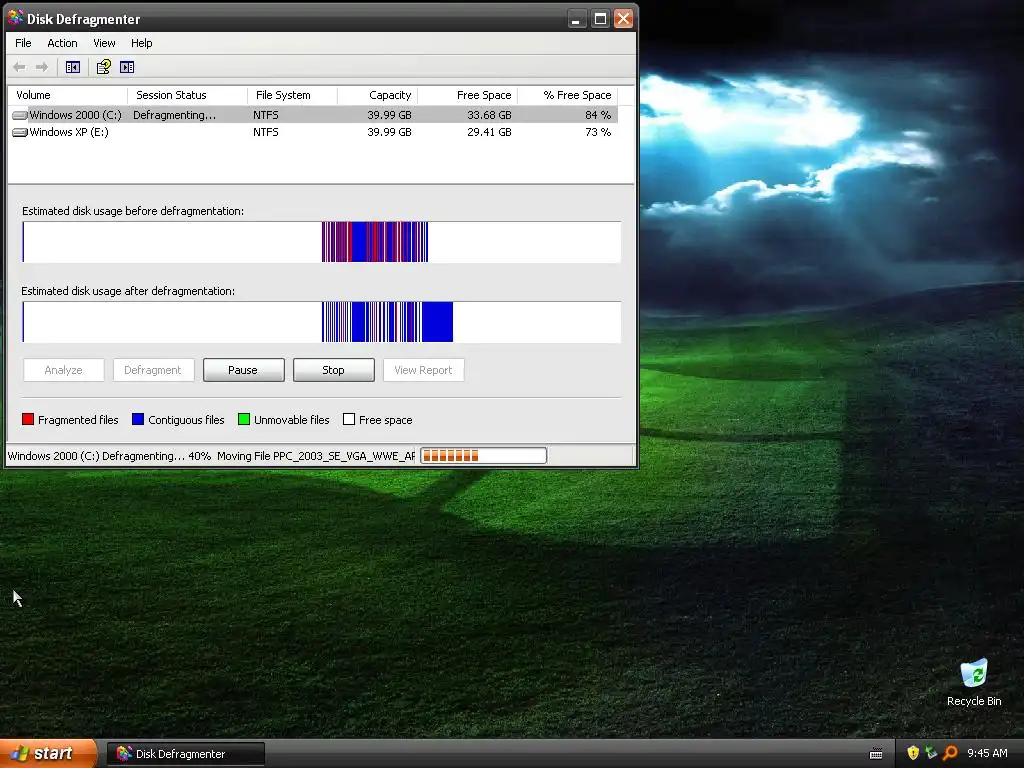
Task: Click the 29.41 GB free space value
Action: (489, 132)
